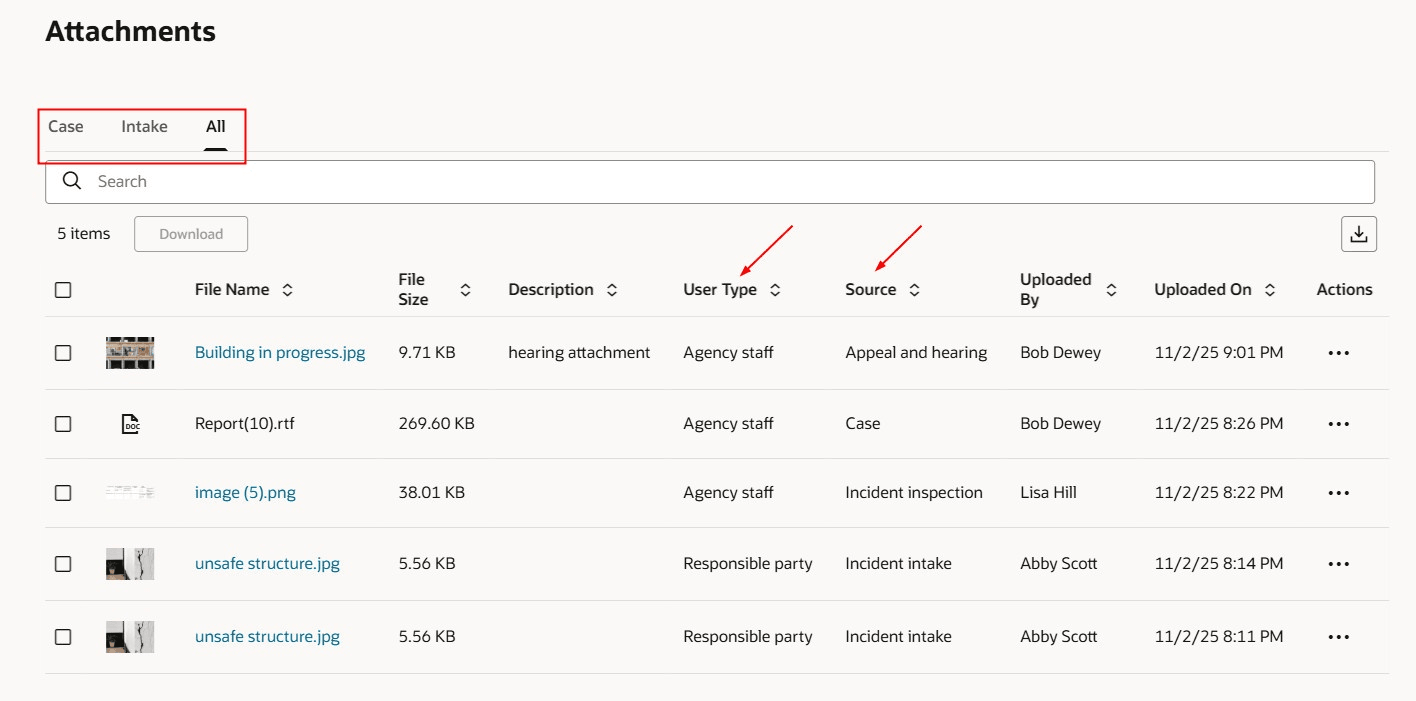
Task: Check the row checkbox for Building in progress.jpg
Action: [x=63, y=352]
